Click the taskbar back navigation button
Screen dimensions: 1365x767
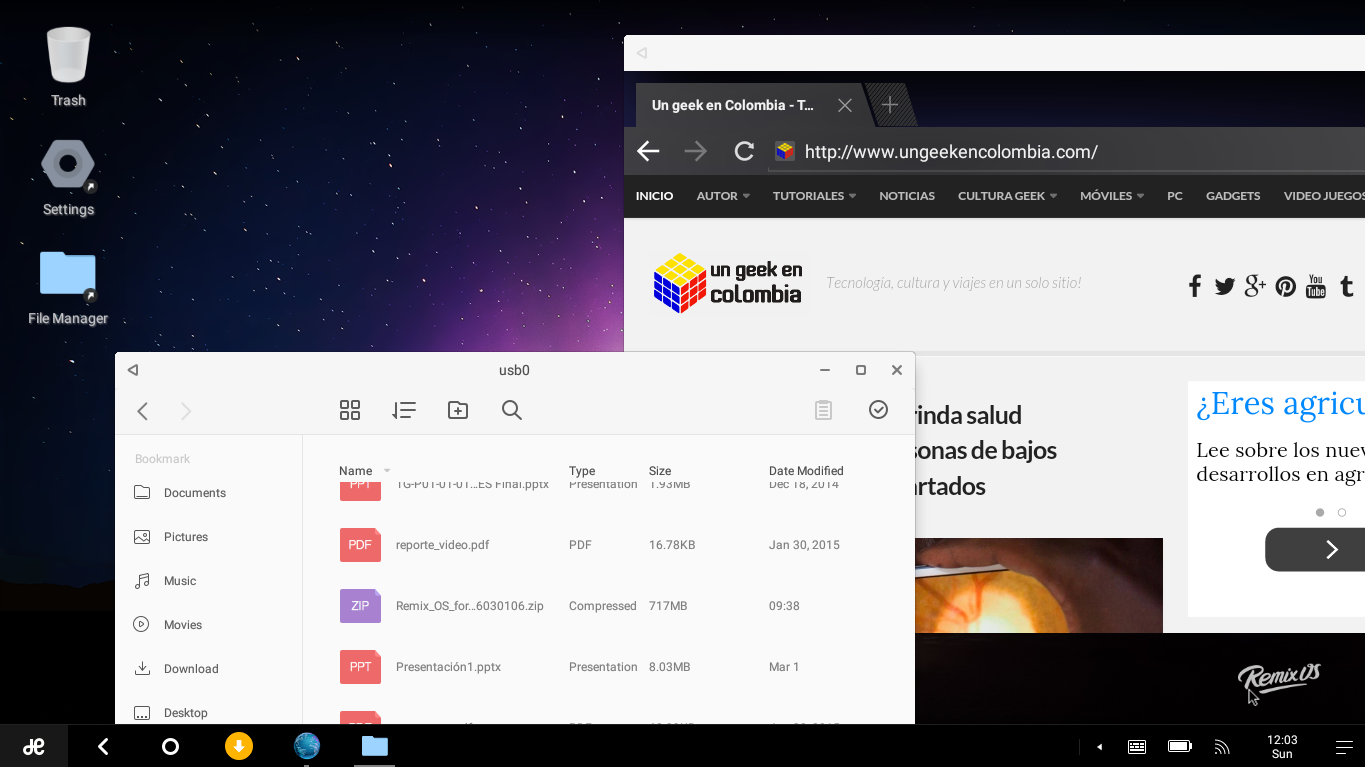point(103,746)
